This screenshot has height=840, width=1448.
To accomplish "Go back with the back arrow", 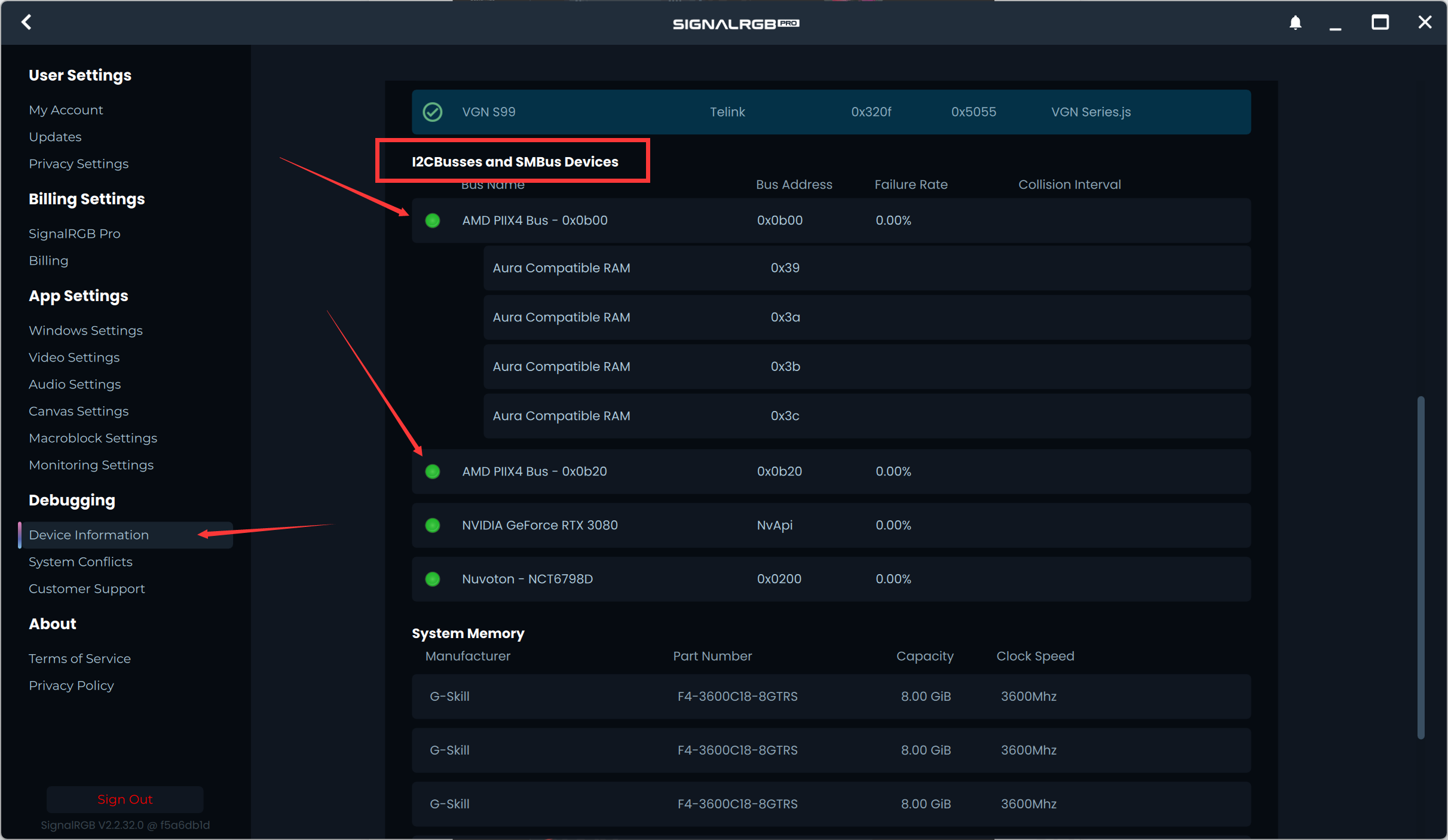I will tap(26, 23).
